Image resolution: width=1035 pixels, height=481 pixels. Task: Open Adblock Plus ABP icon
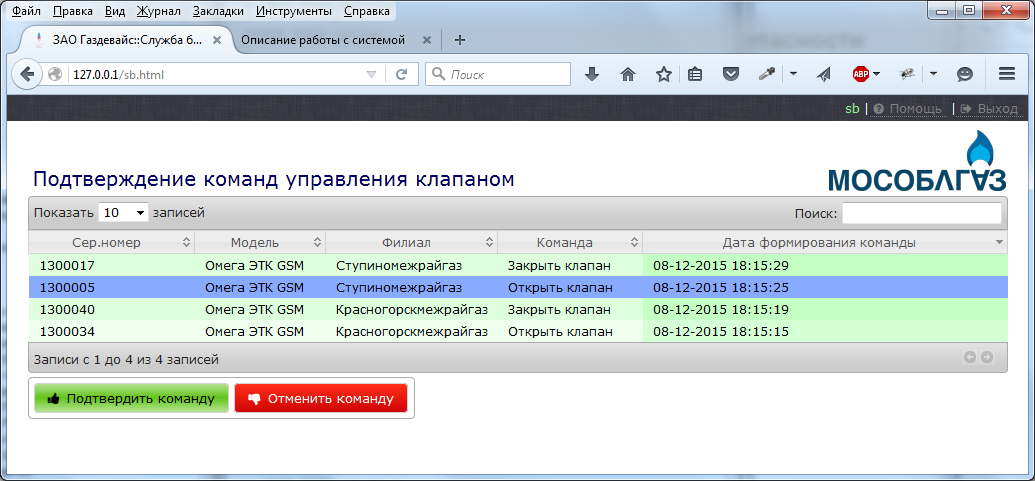point(859,75)
